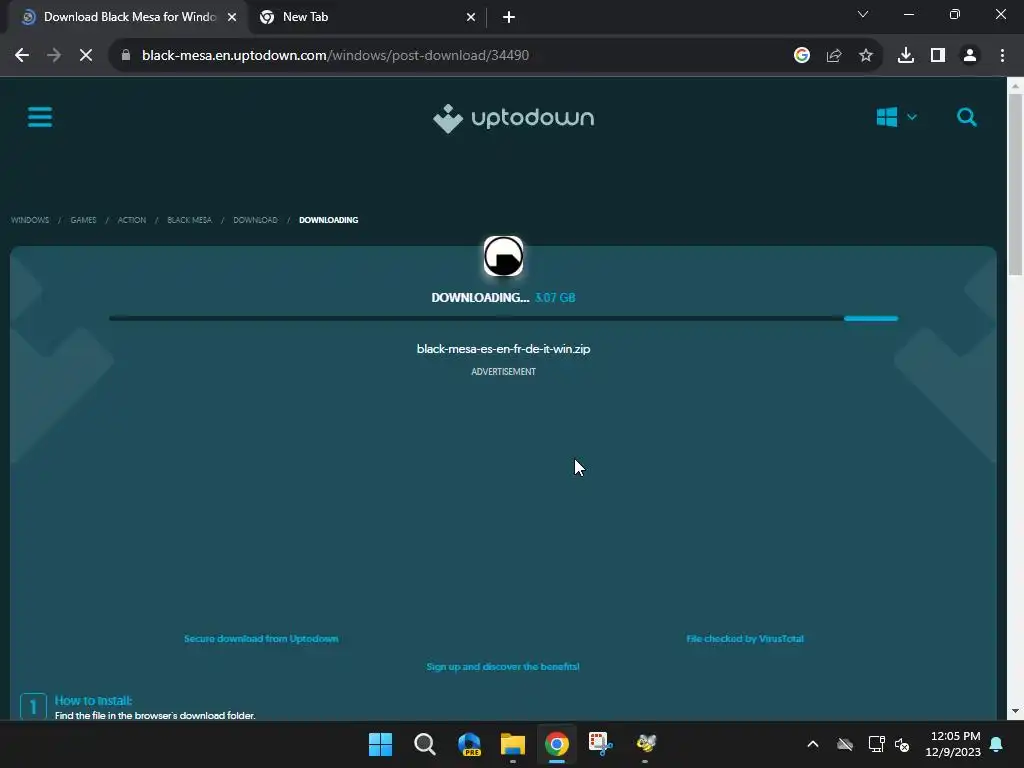1024x768 pixels.
Task: Open Chrome downloads panel
Action: click(x=906, y=56)
